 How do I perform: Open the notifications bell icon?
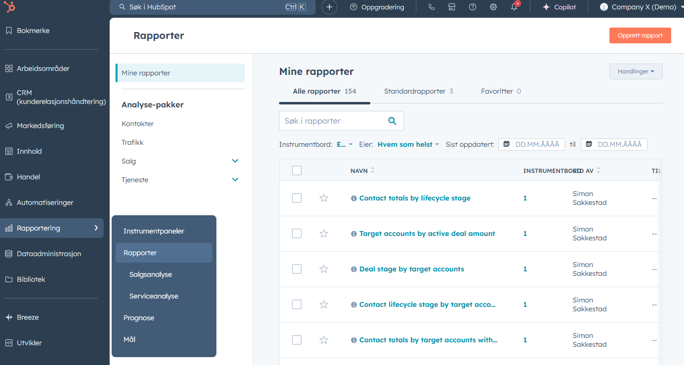pos(514,7)
